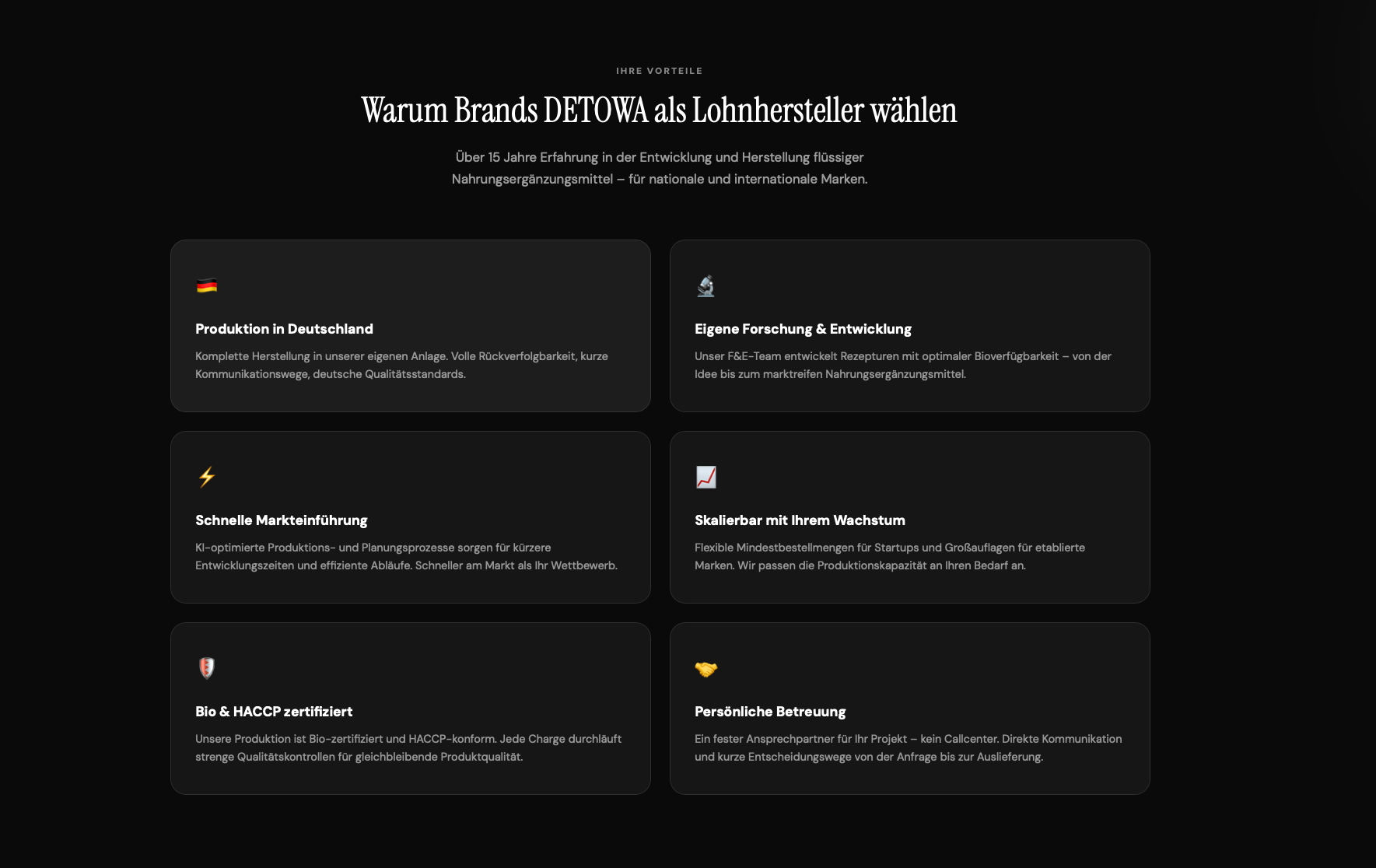Screen dimensions: 1376x868
Task: Click the 'Persönliche Betreuung' card title
Action: (x=770, y=712)
